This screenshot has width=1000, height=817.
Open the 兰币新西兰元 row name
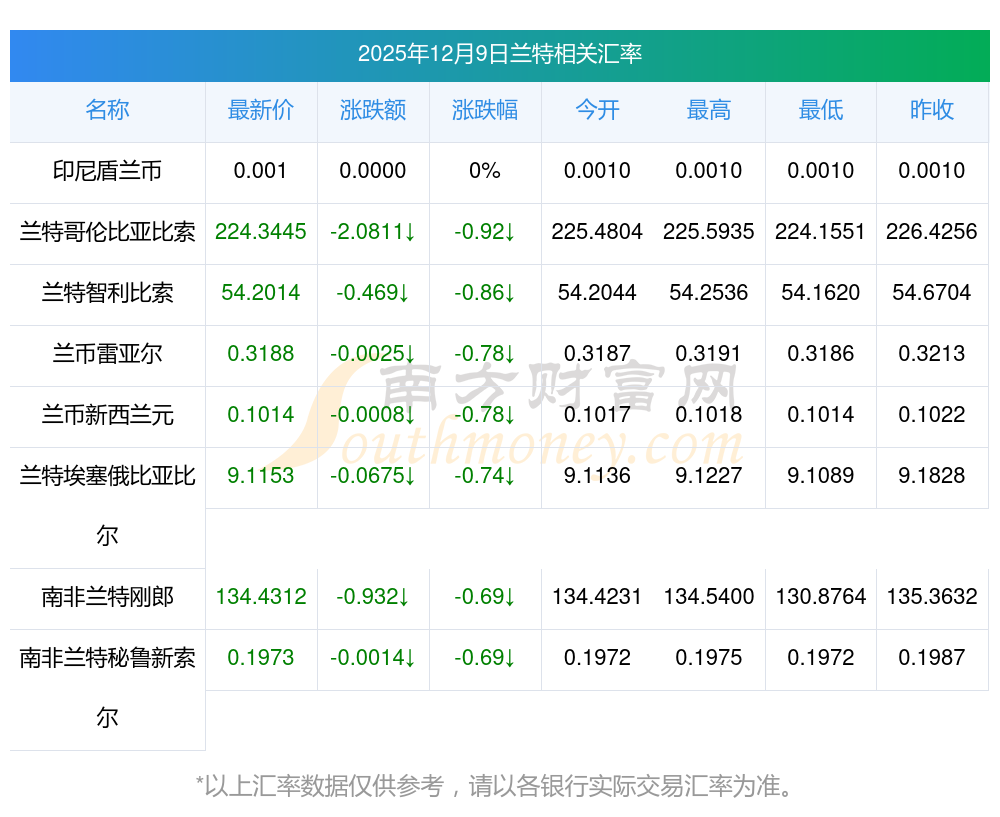tap(107, 415)
